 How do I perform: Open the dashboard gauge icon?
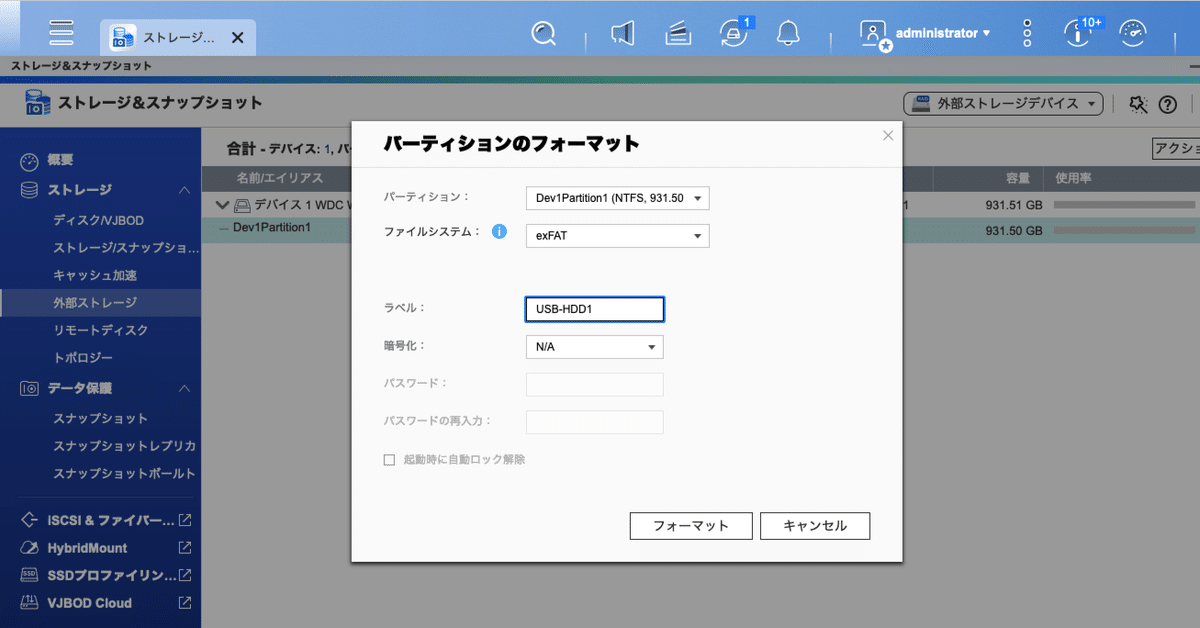[1132, 33]
